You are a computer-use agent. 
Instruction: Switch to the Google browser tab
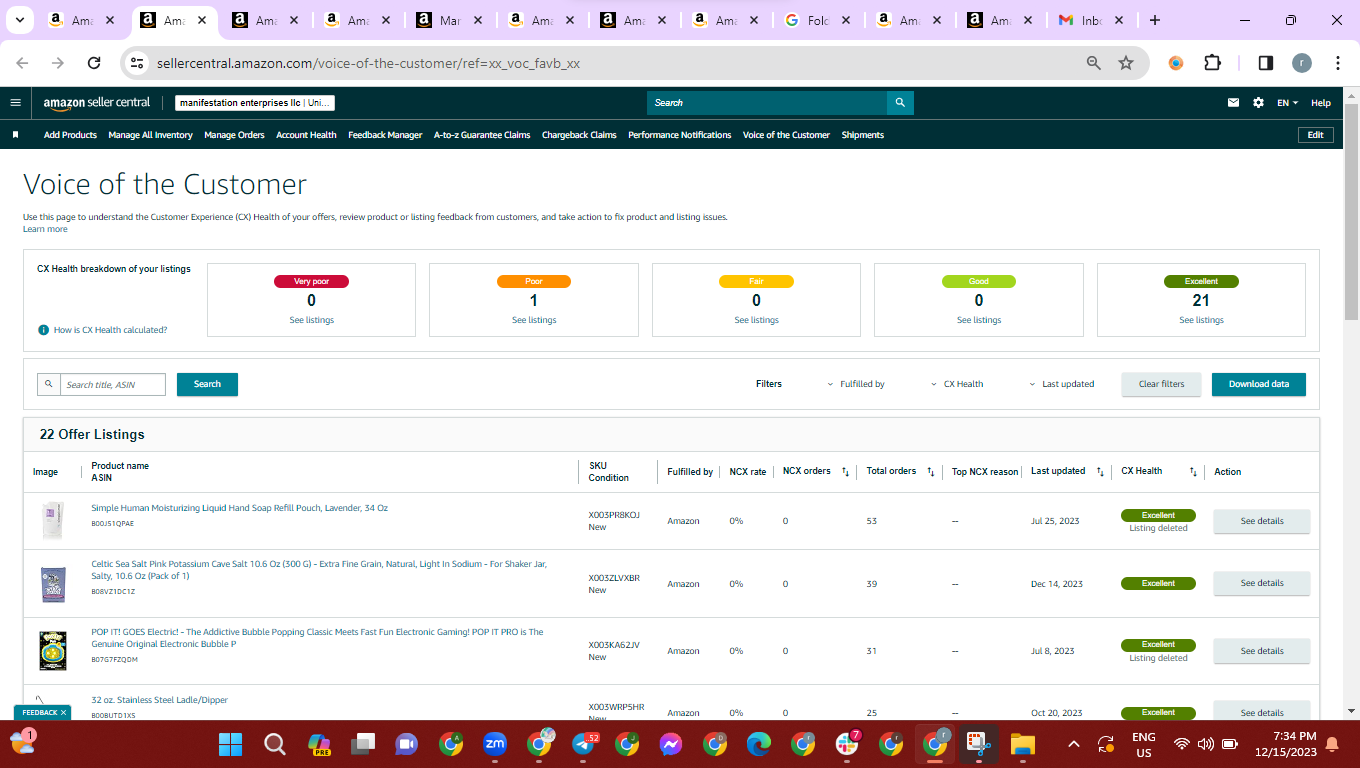coord(817,20)
